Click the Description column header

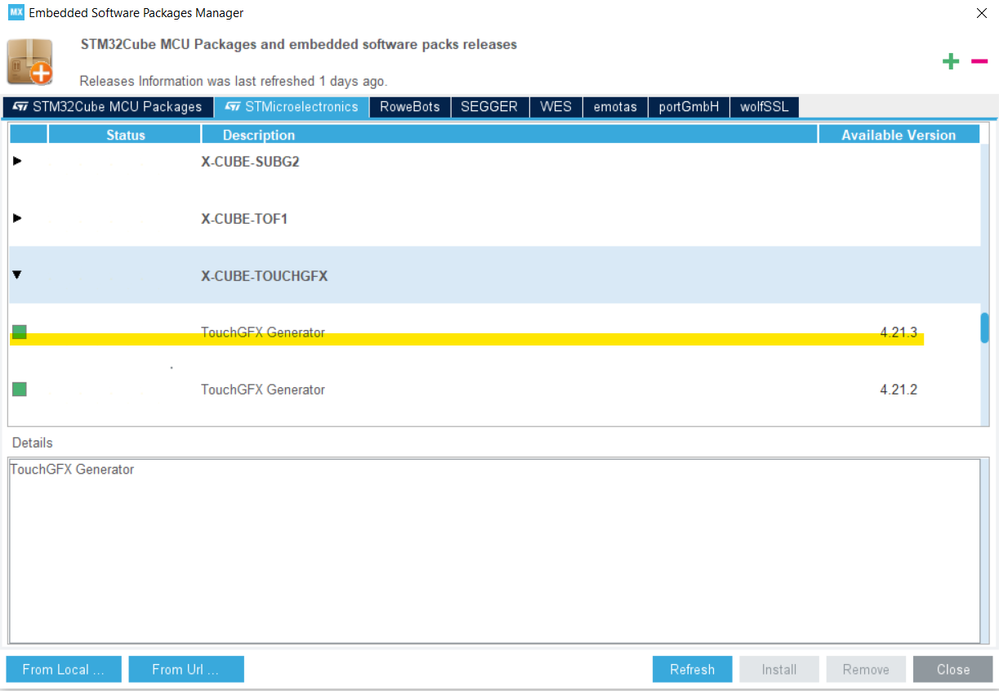(509, 134)
